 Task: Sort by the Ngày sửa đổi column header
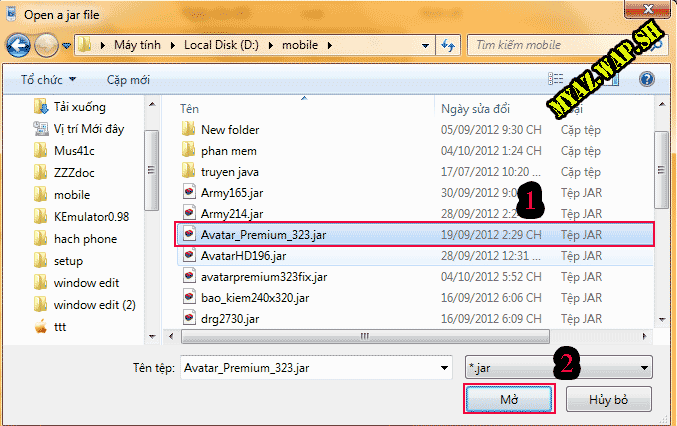point(475,107)
